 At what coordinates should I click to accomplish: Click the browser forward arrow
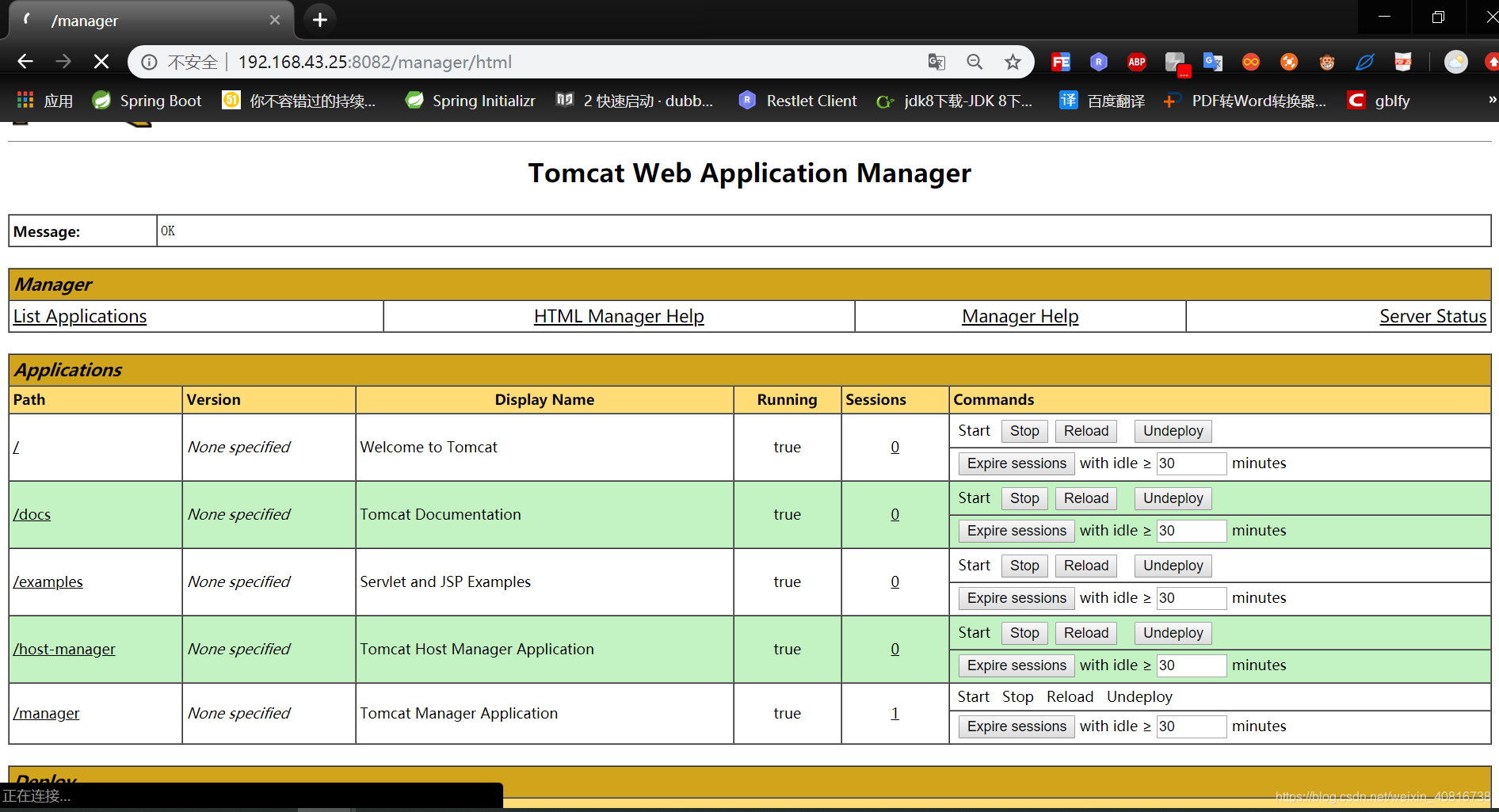pyautogui.click(x=63, y=62)
